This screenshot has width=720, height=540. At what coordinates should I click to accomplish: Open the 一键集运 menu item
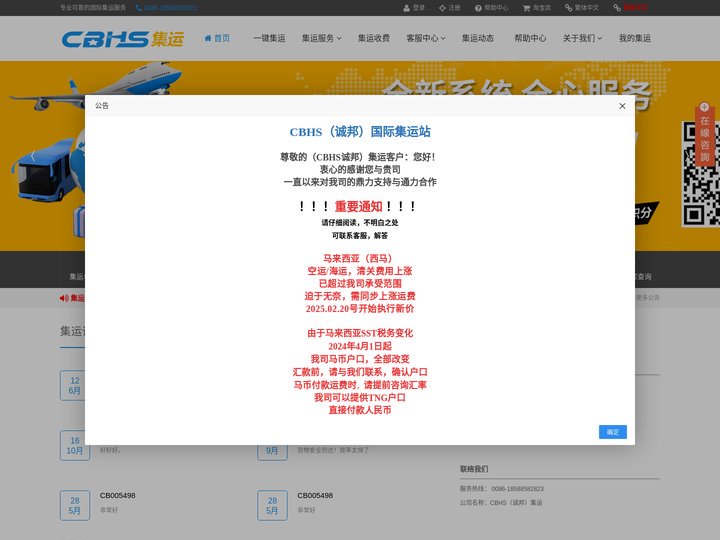coord(270,38)
